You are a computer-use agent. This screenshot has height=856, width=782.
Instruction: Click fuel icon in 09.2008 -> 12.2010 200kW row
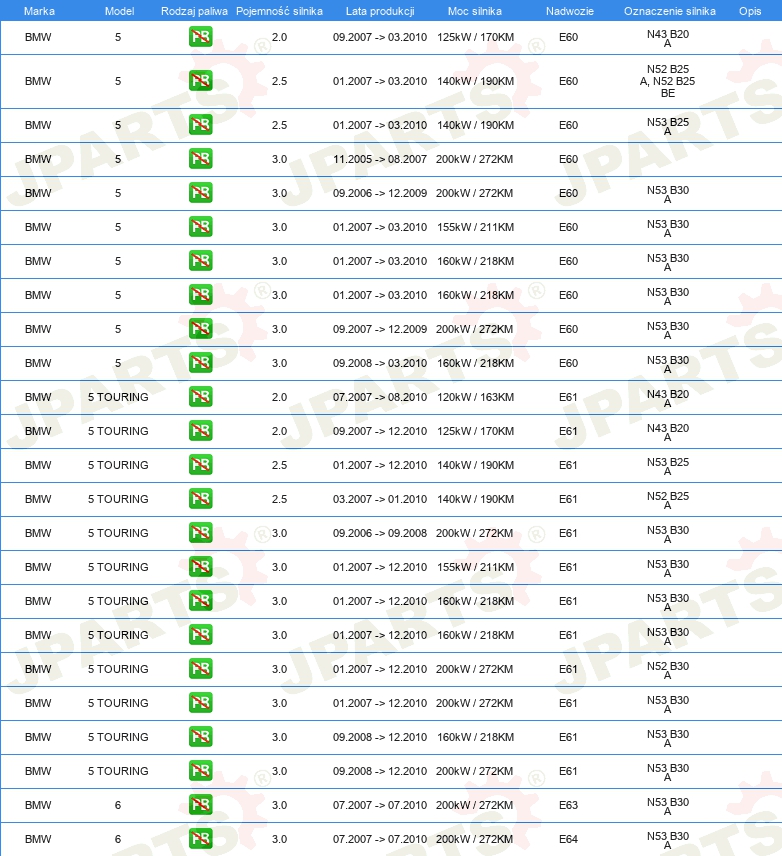[x=200, y=770]
